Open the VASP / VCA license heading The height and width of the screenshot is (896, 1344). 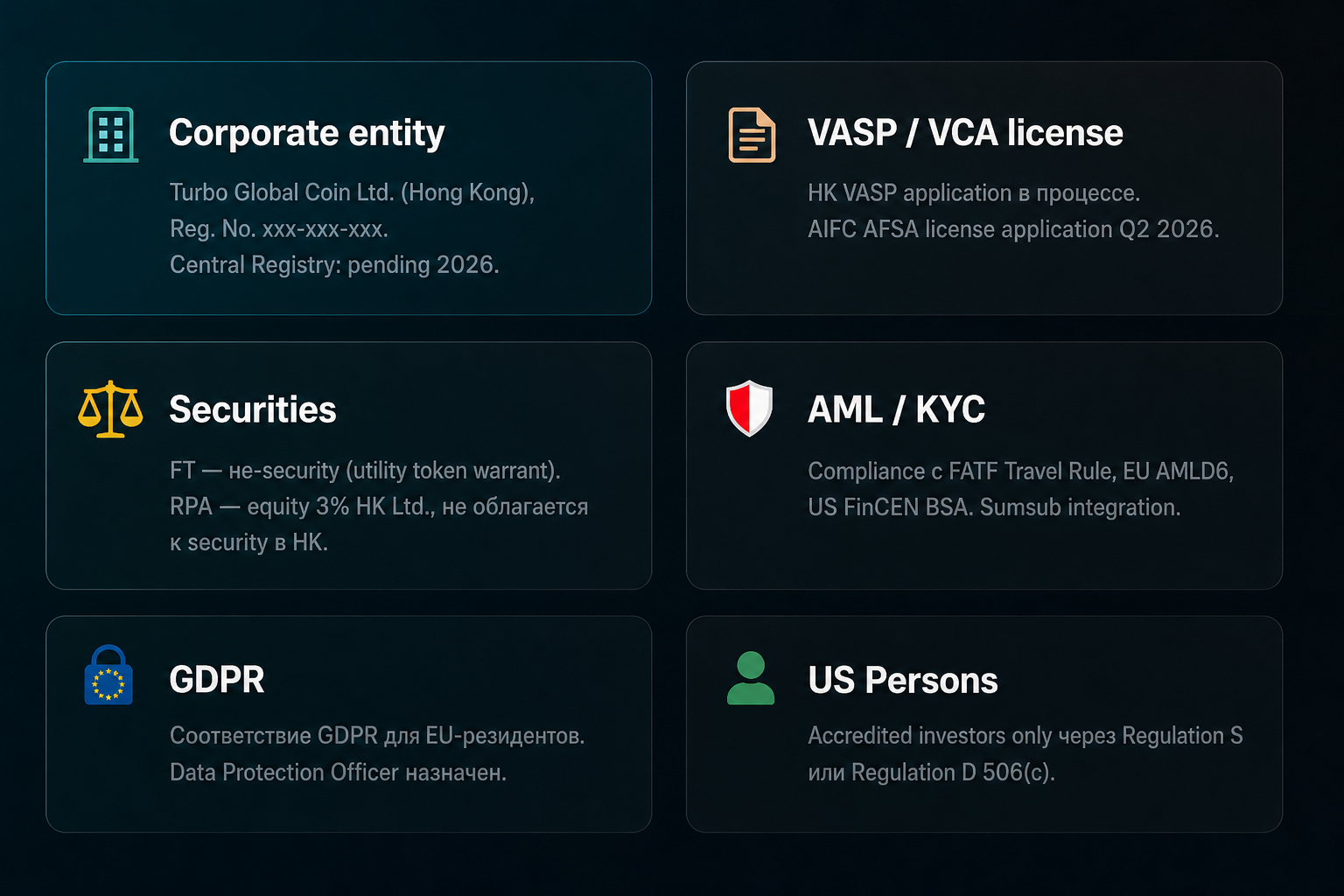[x=965, y=133]
